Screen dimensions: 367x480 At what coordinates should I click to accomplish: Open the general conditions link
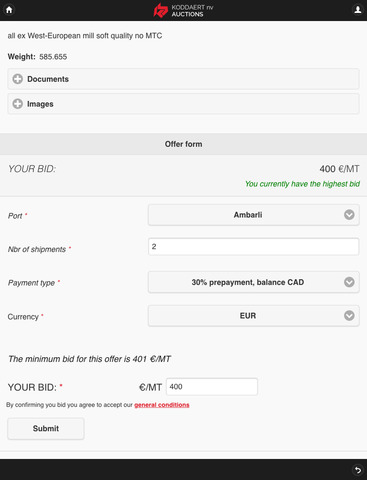click(x=162, y=405)
